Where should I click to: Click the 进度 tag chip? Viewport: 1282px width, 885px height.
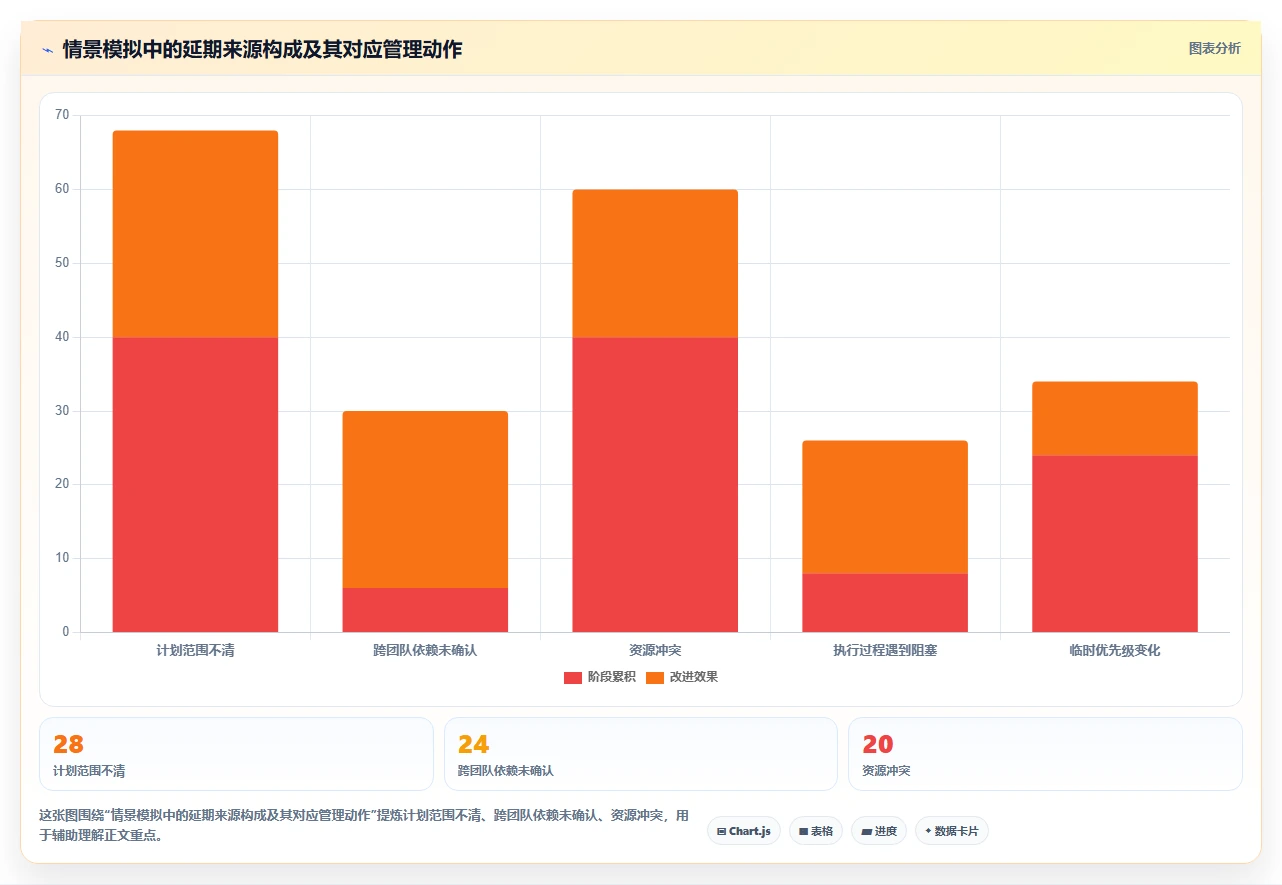point(879,831)
